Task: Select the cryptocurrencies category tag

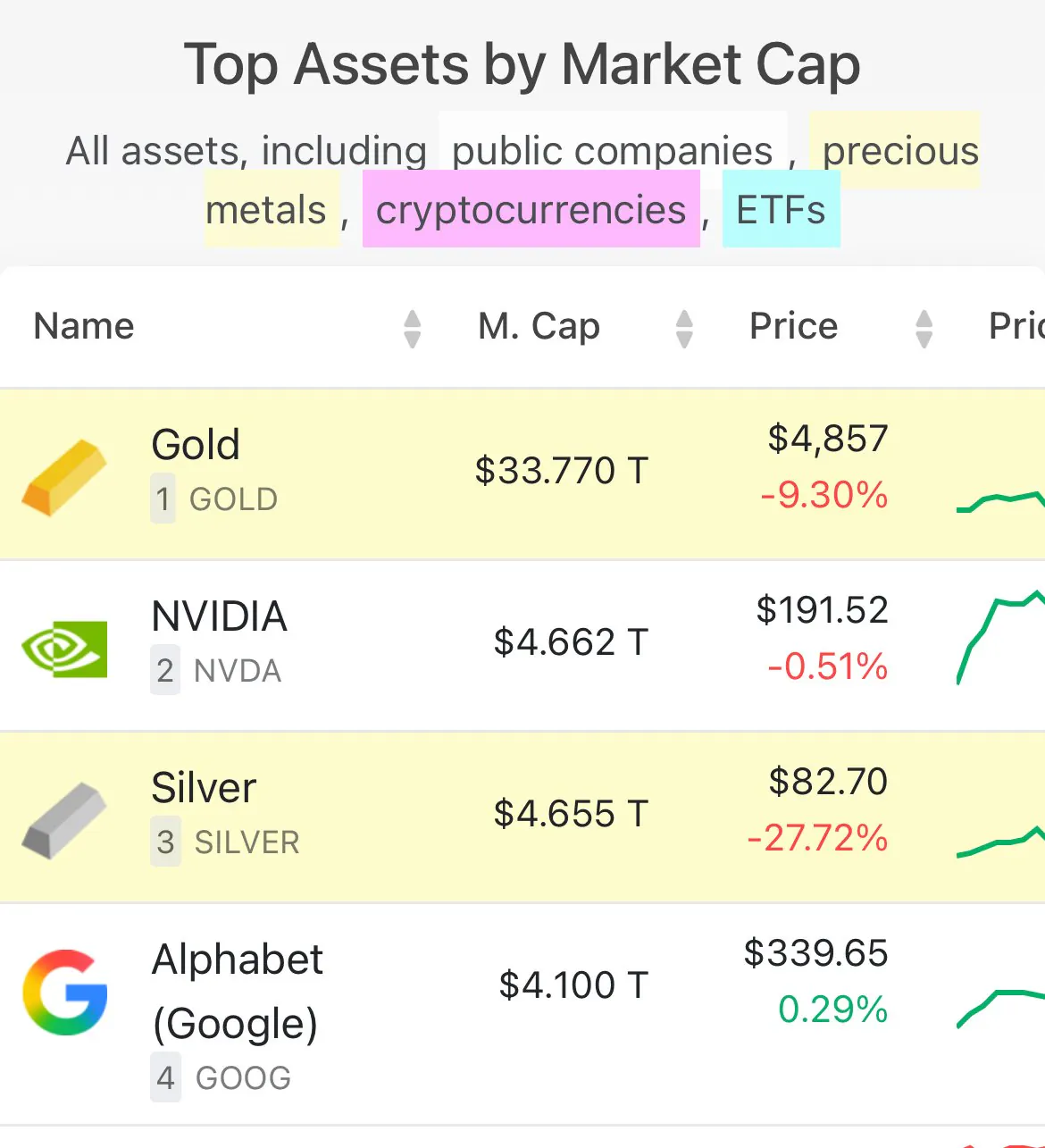Action: click(x=531, y=210)
